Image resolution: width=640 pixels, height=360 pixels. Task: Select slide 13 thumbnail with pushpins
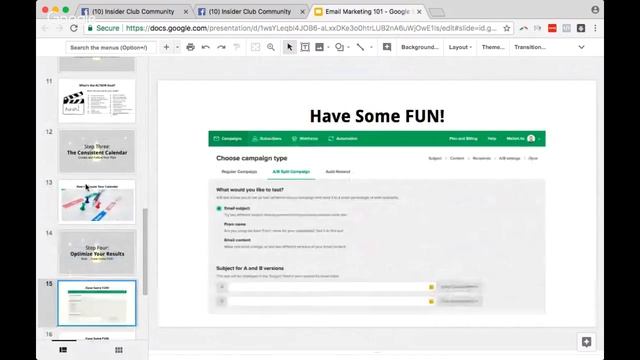pyautogui.click(x=97, y=202)
